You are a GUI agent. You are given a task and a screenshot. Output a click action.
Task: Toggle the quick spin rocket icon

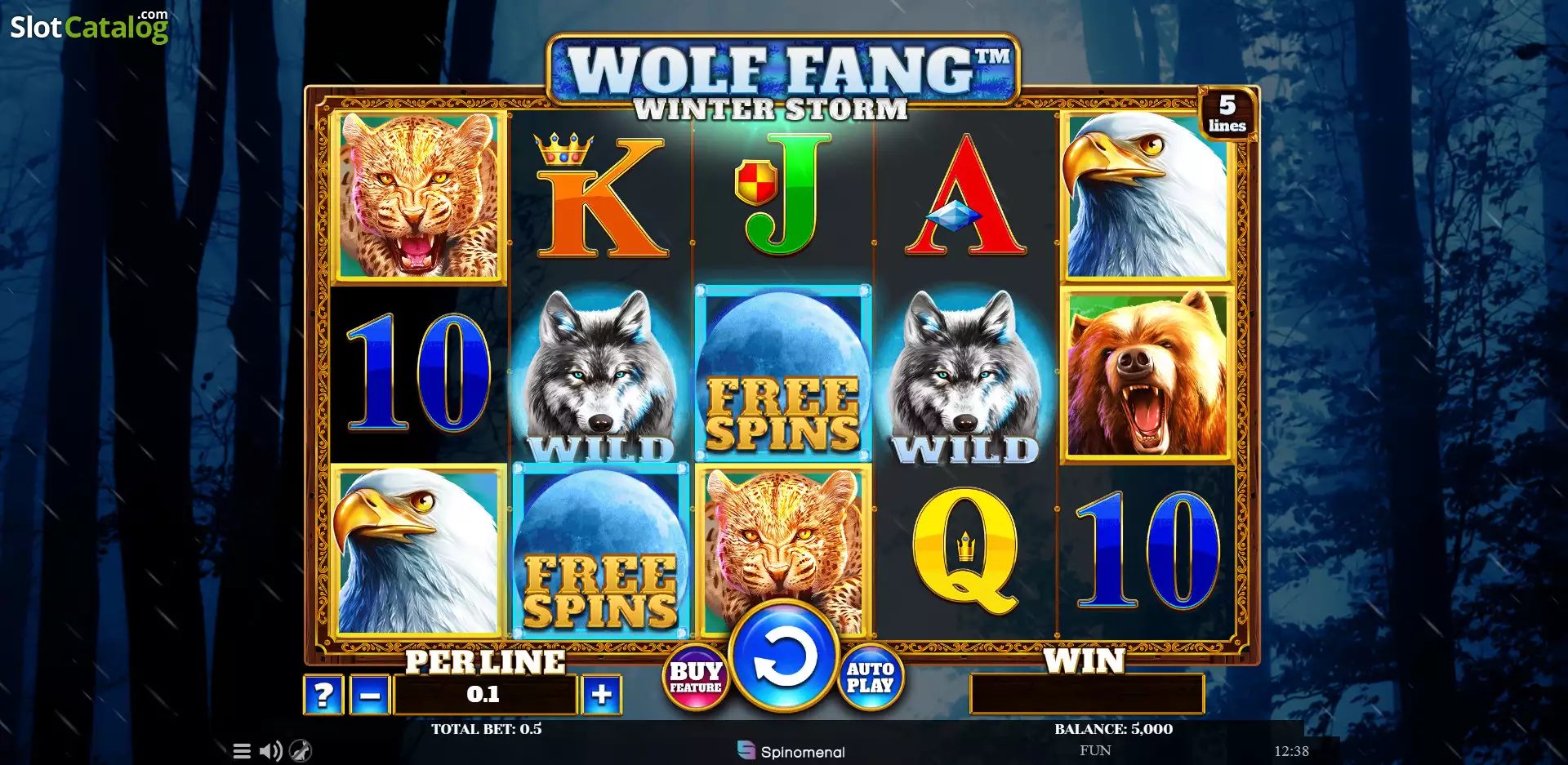click(x=301, y=751)
